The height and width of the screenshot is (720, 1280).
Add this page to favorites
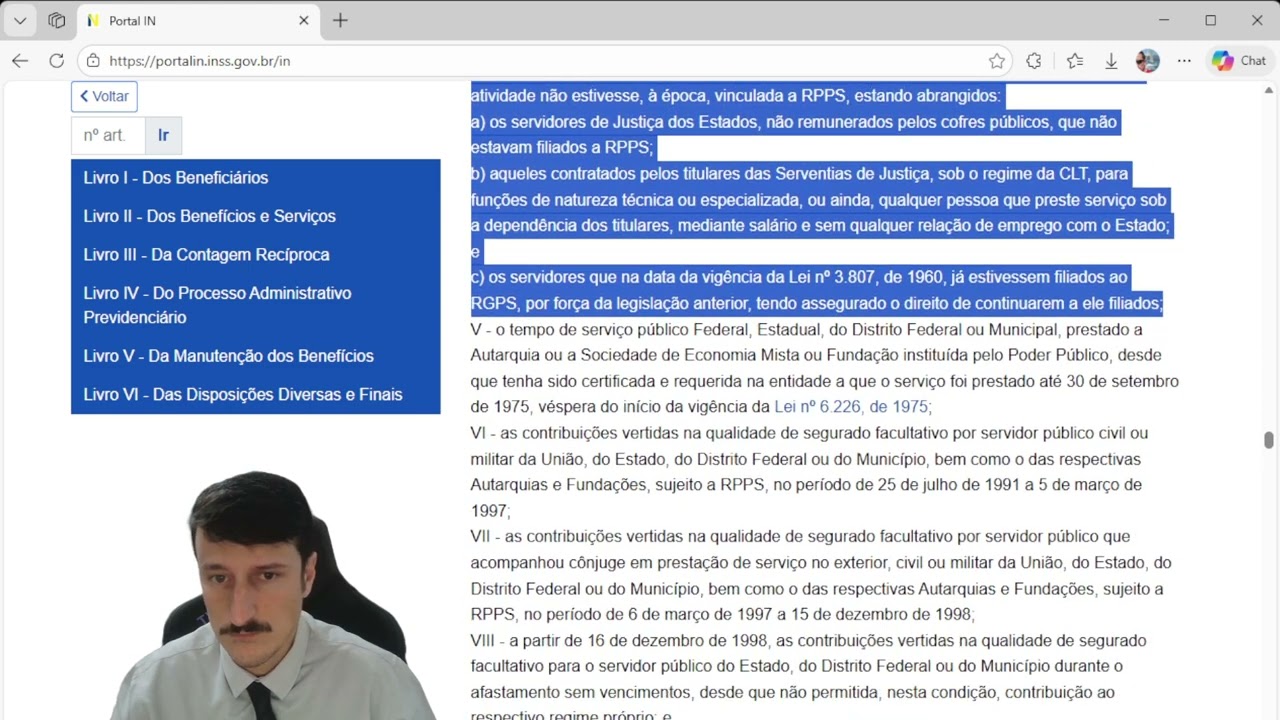(997, 61)
